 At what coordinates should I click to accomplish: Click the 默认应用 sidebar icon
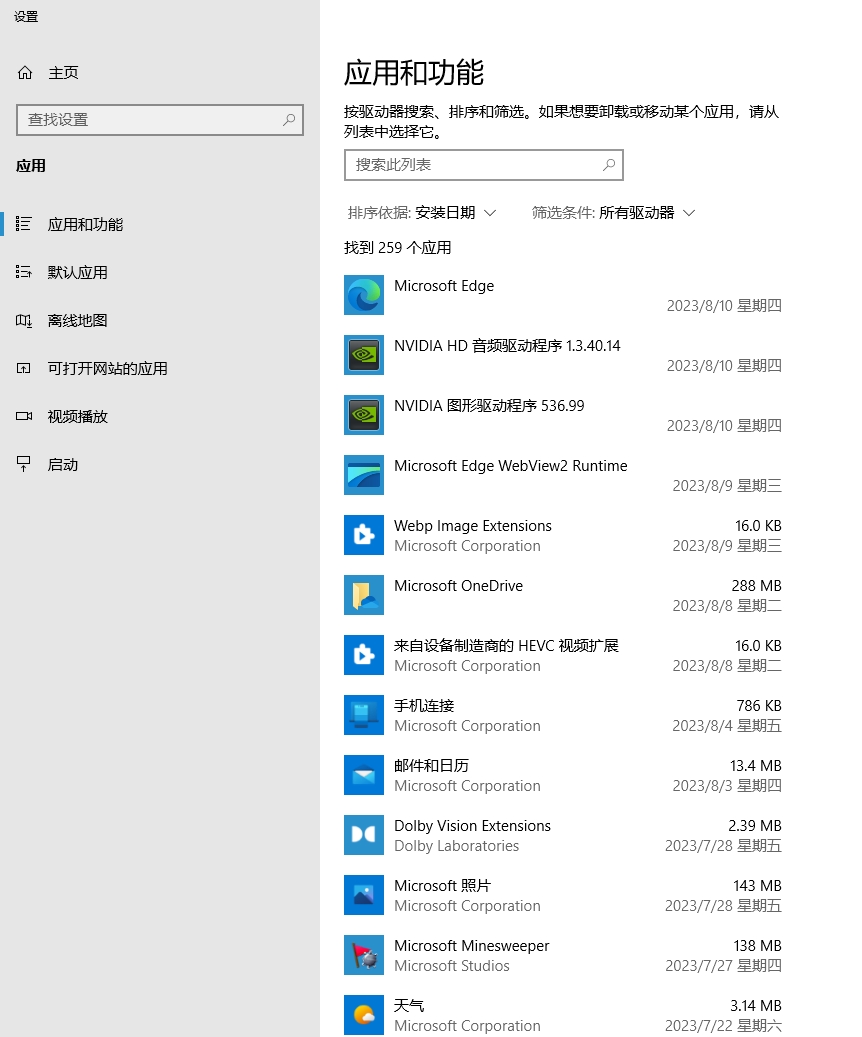tap(24, 272)
